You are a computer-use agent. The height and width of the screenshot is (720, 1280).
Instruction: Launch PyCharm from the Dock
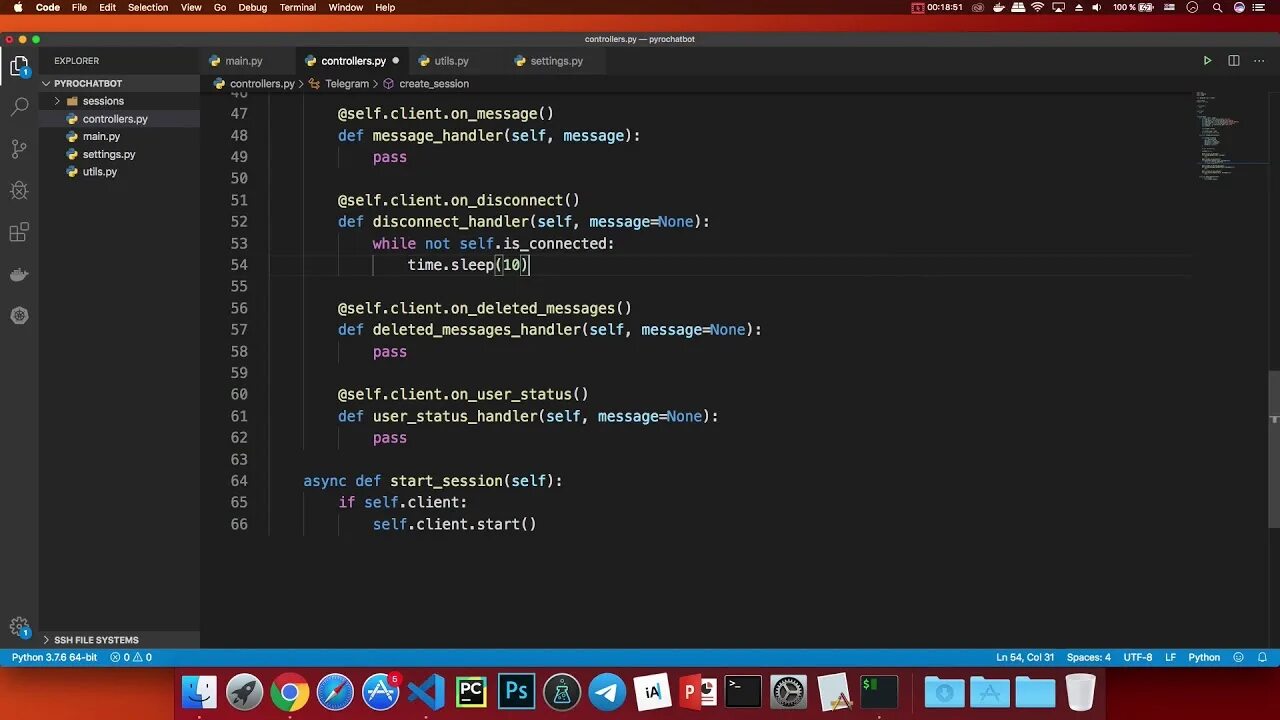click(471, 692)
